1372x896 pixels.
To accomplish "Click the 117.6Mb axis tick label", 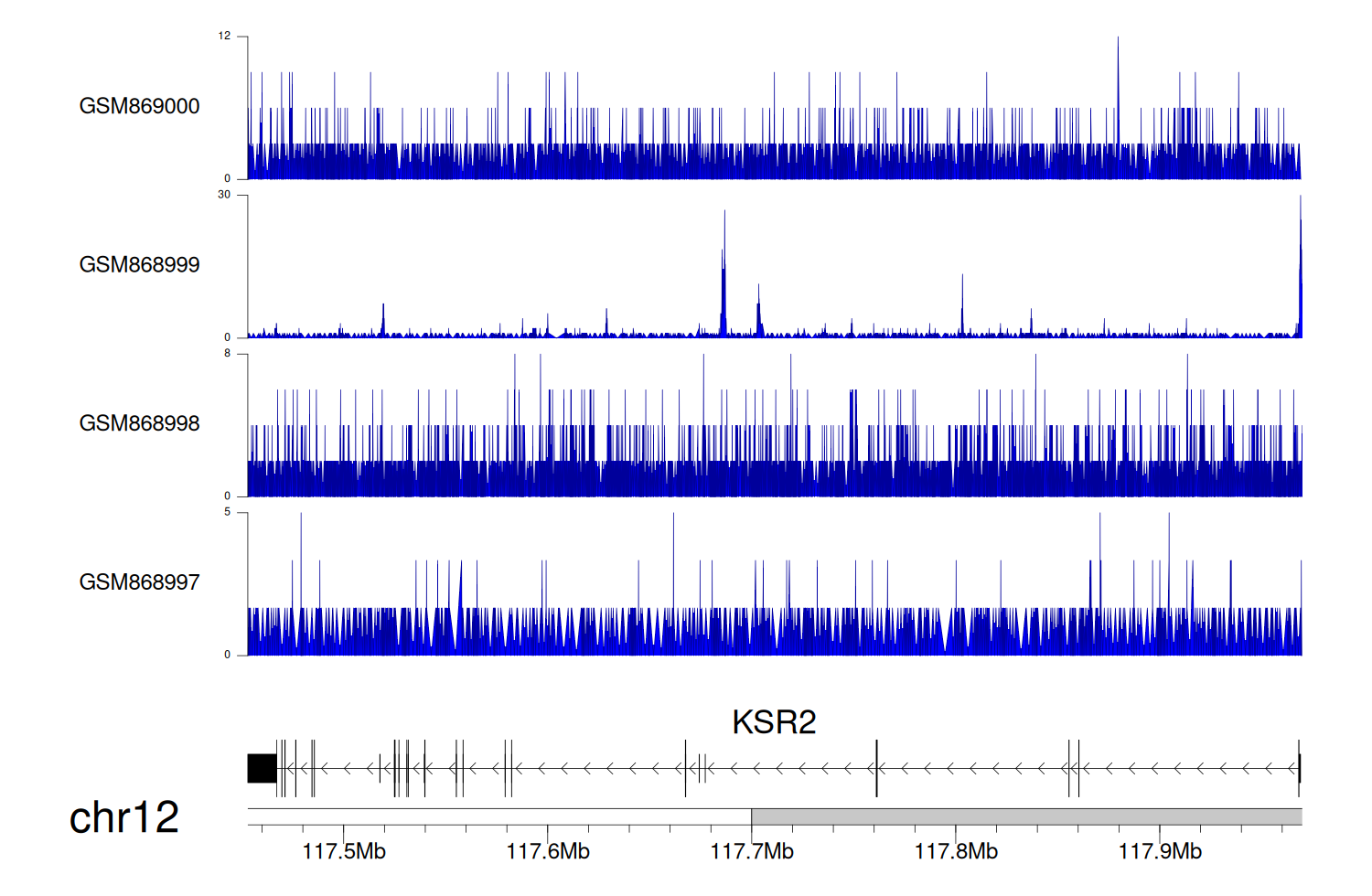I will pyautogui.click(x=548, y=852).
